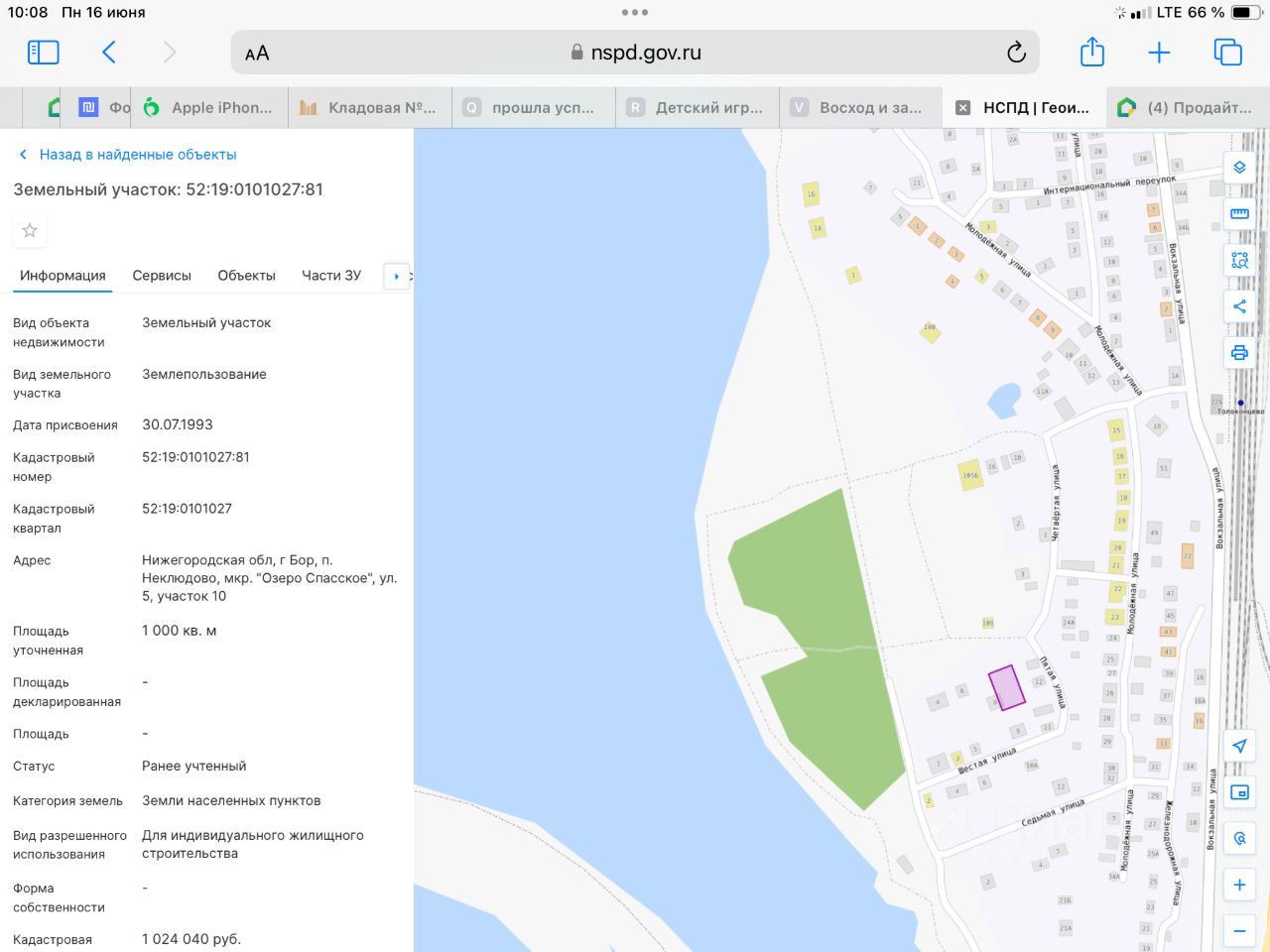
Task: Click the Землепользование value
Action: tap(204, 374)
